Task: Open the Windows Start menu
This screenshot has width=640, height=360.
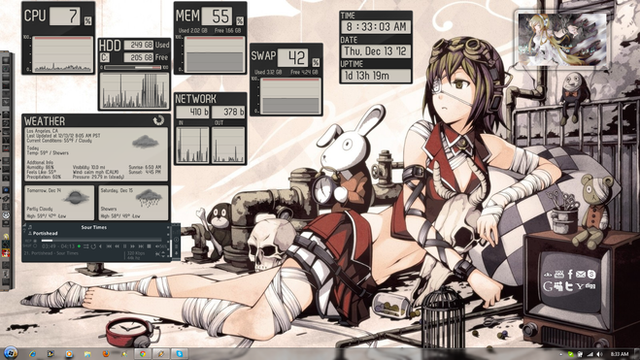Action: [x=10, y=353]
